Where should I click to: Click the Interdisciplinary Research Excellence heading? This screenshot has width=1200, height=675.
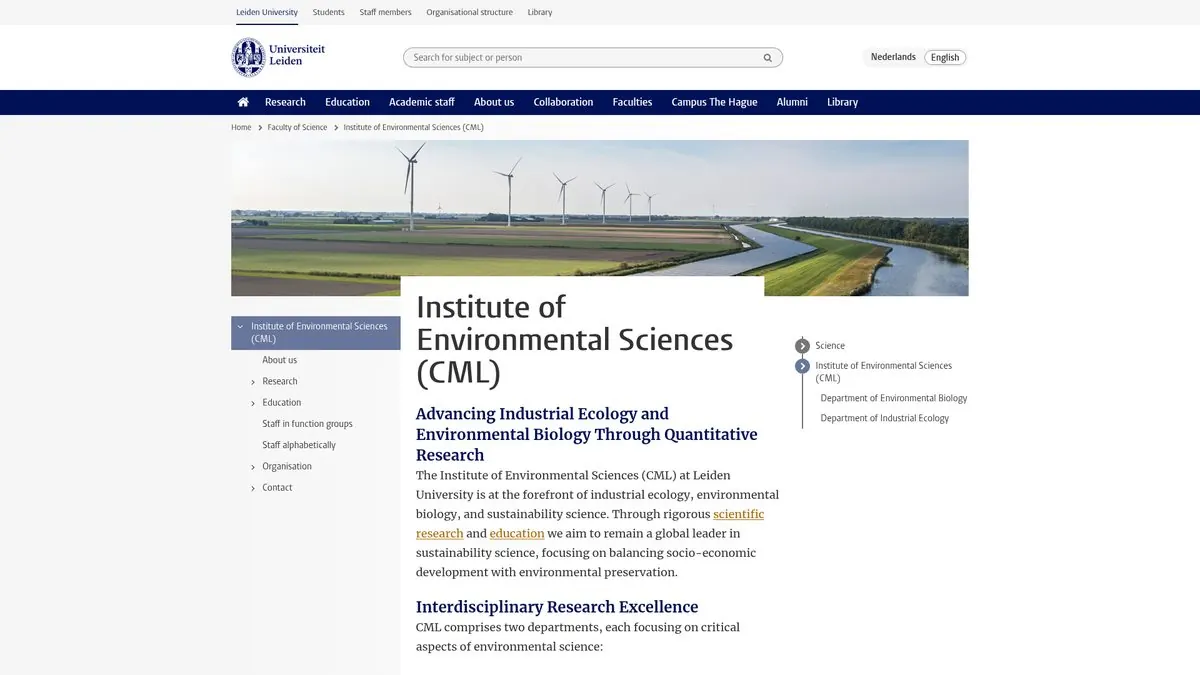pos(557,607)
